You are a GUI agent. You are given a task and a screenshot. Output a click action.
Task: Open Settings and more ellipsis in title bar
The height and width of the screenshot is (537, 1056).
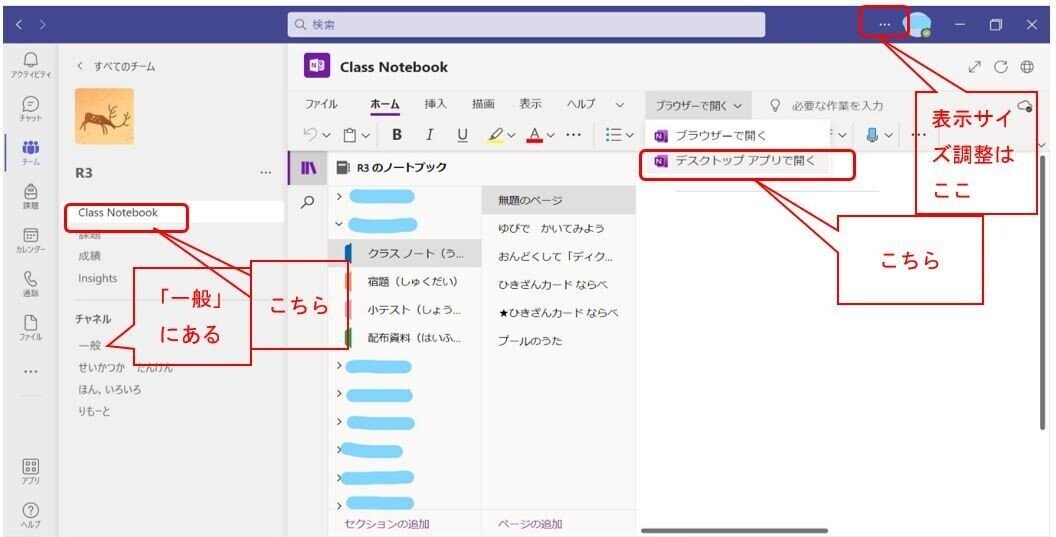click(884, 24)
